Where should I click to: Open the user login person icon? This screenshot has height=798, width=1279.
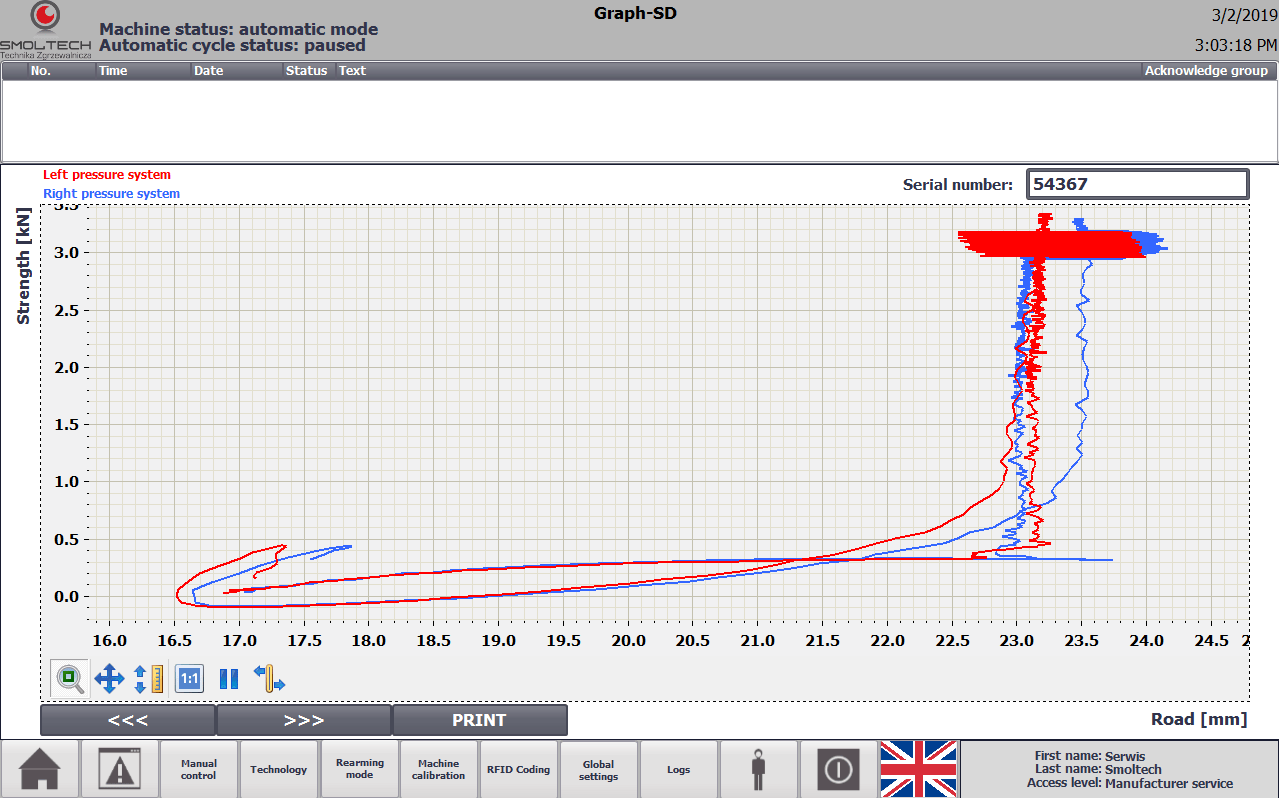[759, 769]
